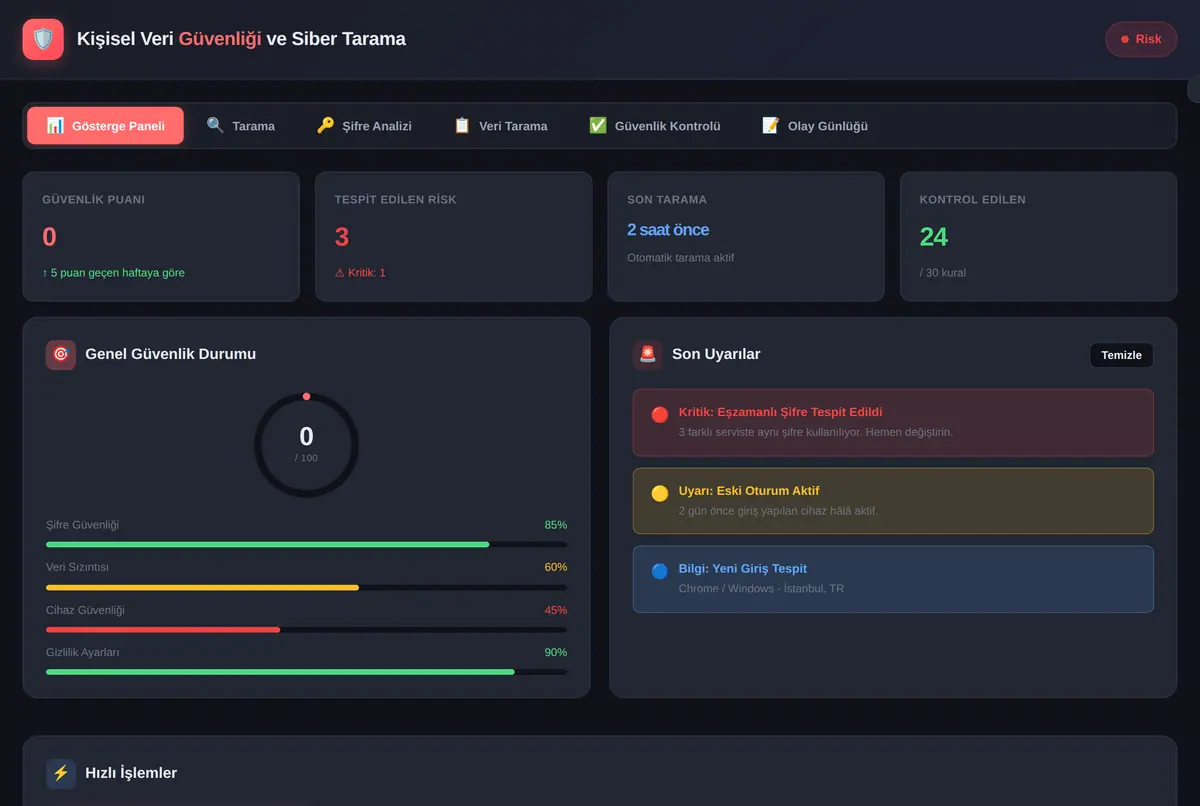This screenshot has height=806, width=1200.
Task: Click the Temizle button
Action: 1121,355
